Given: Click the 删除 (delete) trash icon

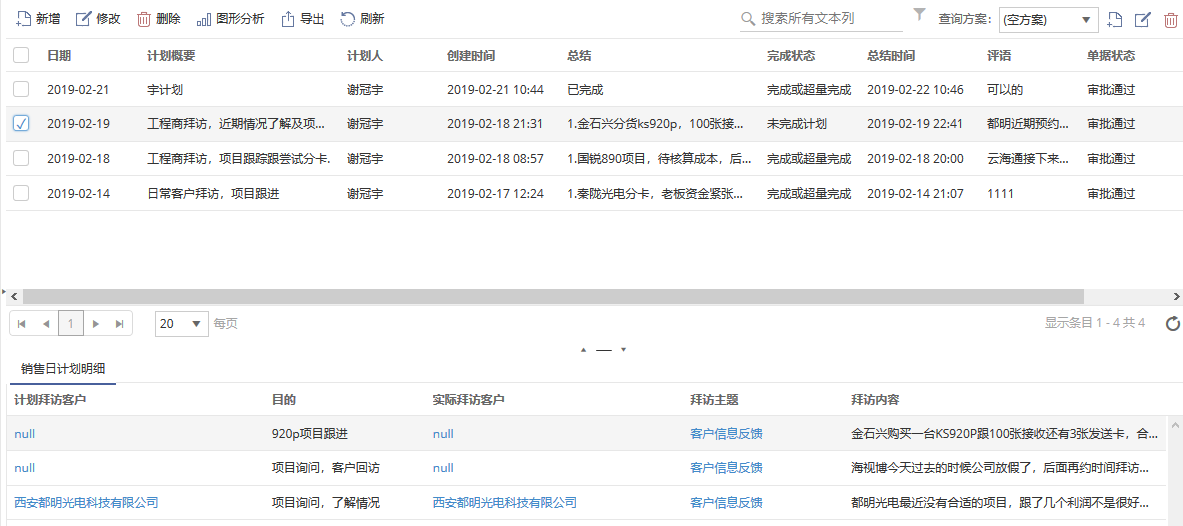Looking at the screenshot, I should point(144,19).
